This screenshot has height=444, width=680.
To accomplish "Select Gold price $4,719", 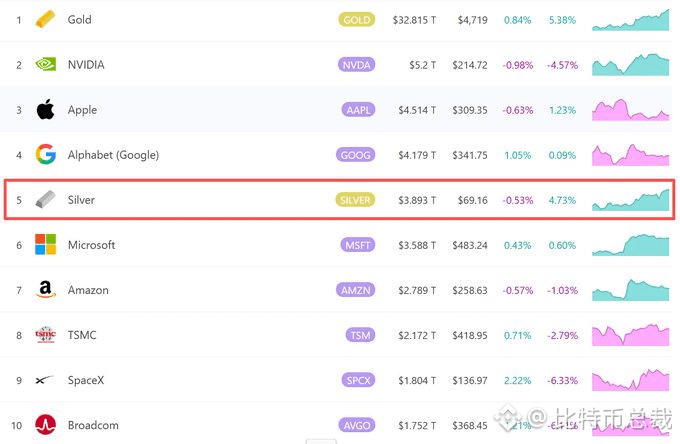I will (x=473, y=20).
